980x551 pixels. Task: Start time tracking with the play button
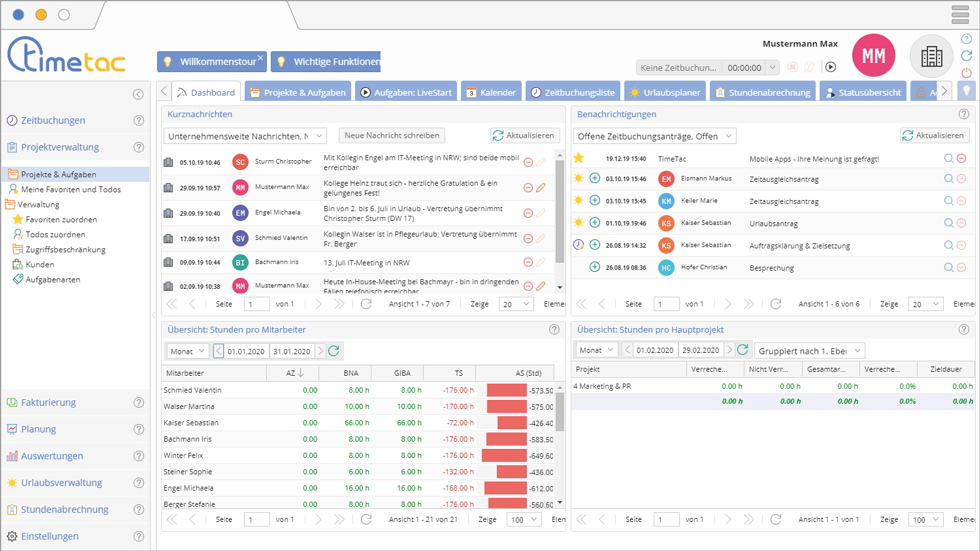pyautogui.click(x=830, y=67)
